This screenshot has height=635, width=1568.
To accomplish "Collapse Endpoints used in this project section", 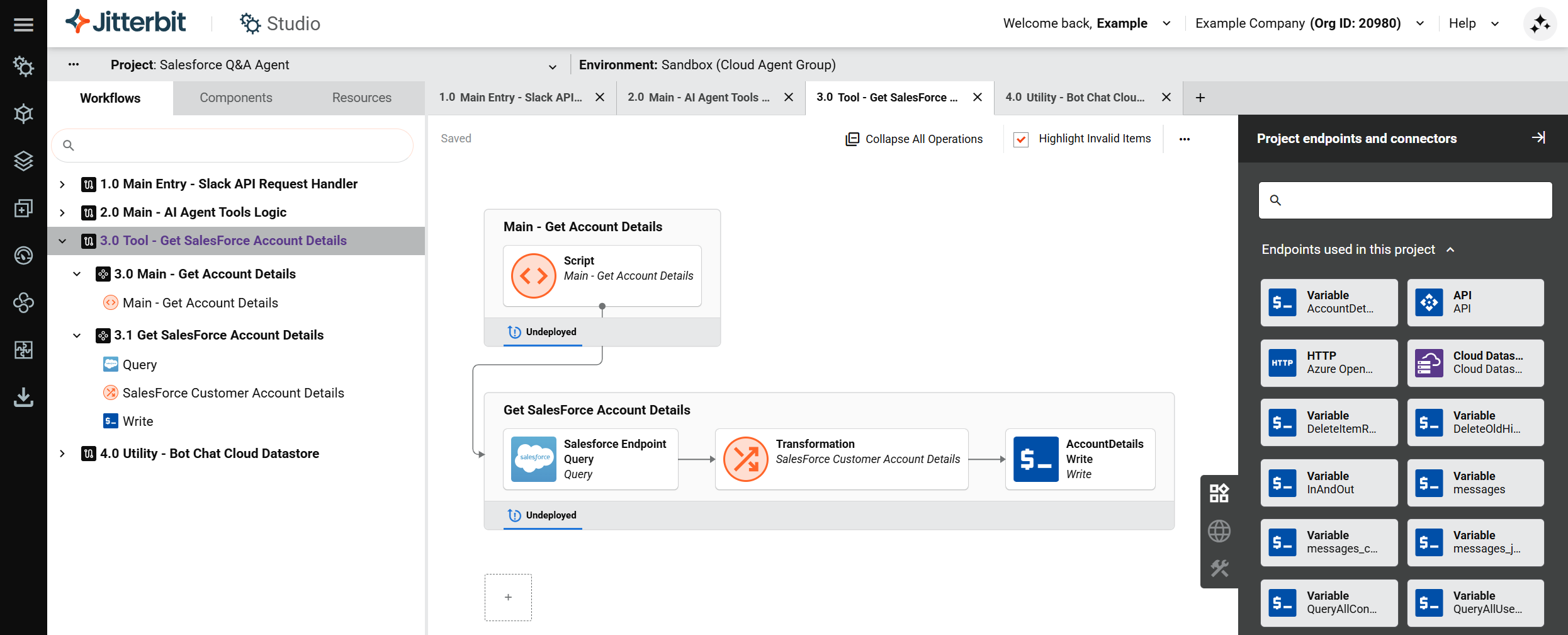I will click(x=1450, y=249).
